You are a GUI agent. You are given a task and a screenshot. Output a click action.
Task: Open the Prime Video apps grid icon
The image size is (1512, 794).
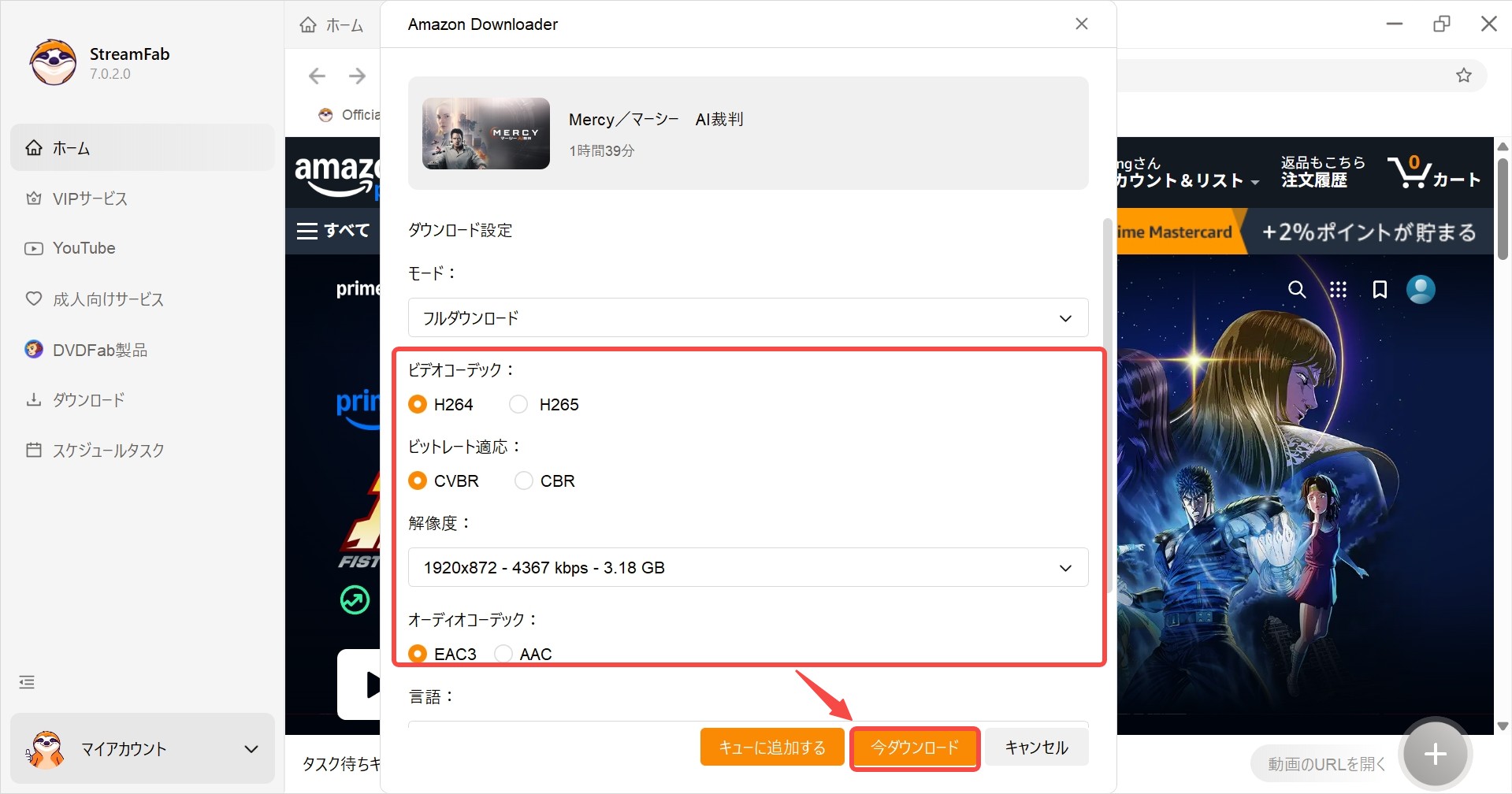1338,290
